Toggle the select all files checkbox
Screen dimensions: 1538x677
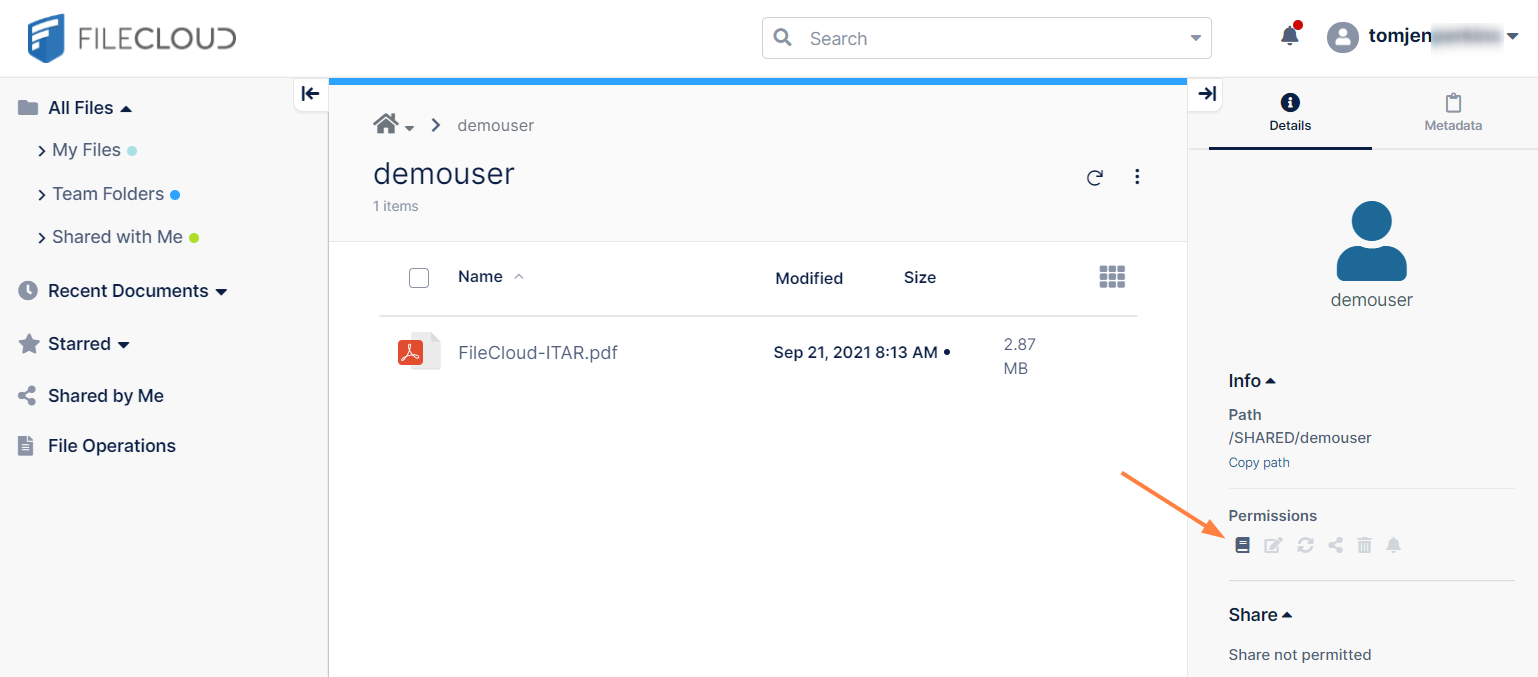pos(419,278)
